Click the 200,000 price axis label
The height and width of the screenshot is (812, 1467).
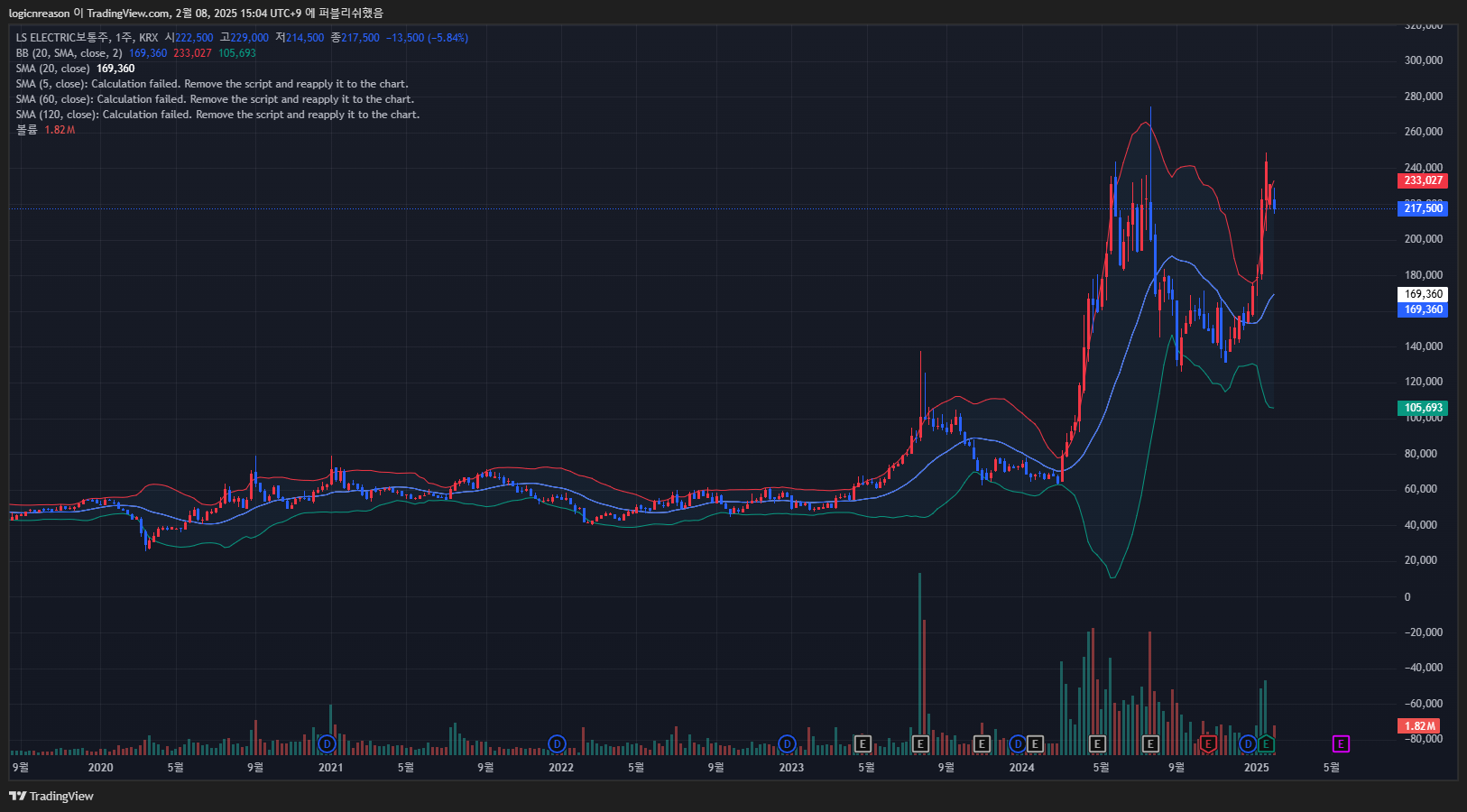click(x=1424, y=239)
